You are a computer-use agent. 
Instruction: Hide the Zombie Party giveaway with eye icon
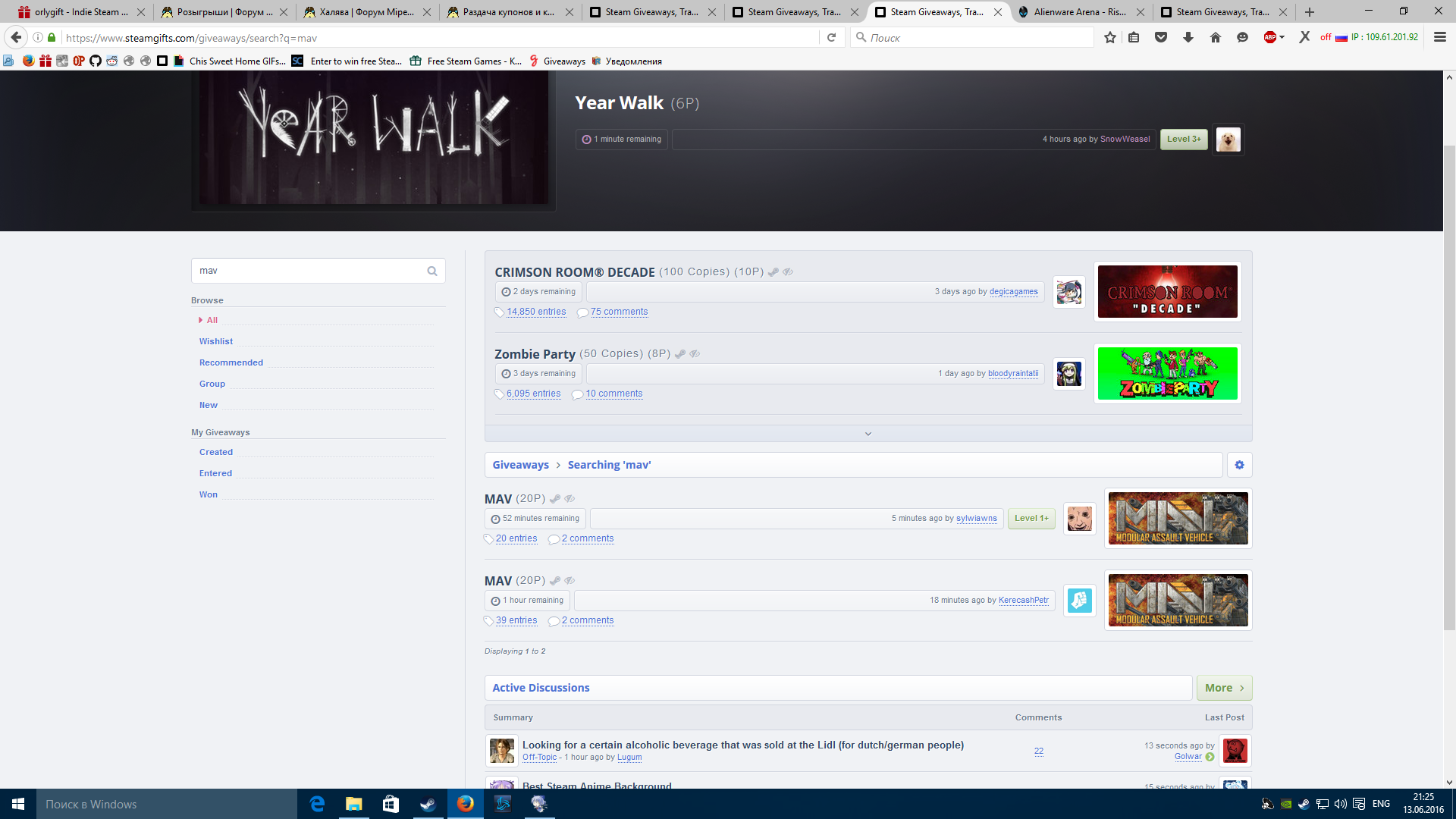pos(695,353)
